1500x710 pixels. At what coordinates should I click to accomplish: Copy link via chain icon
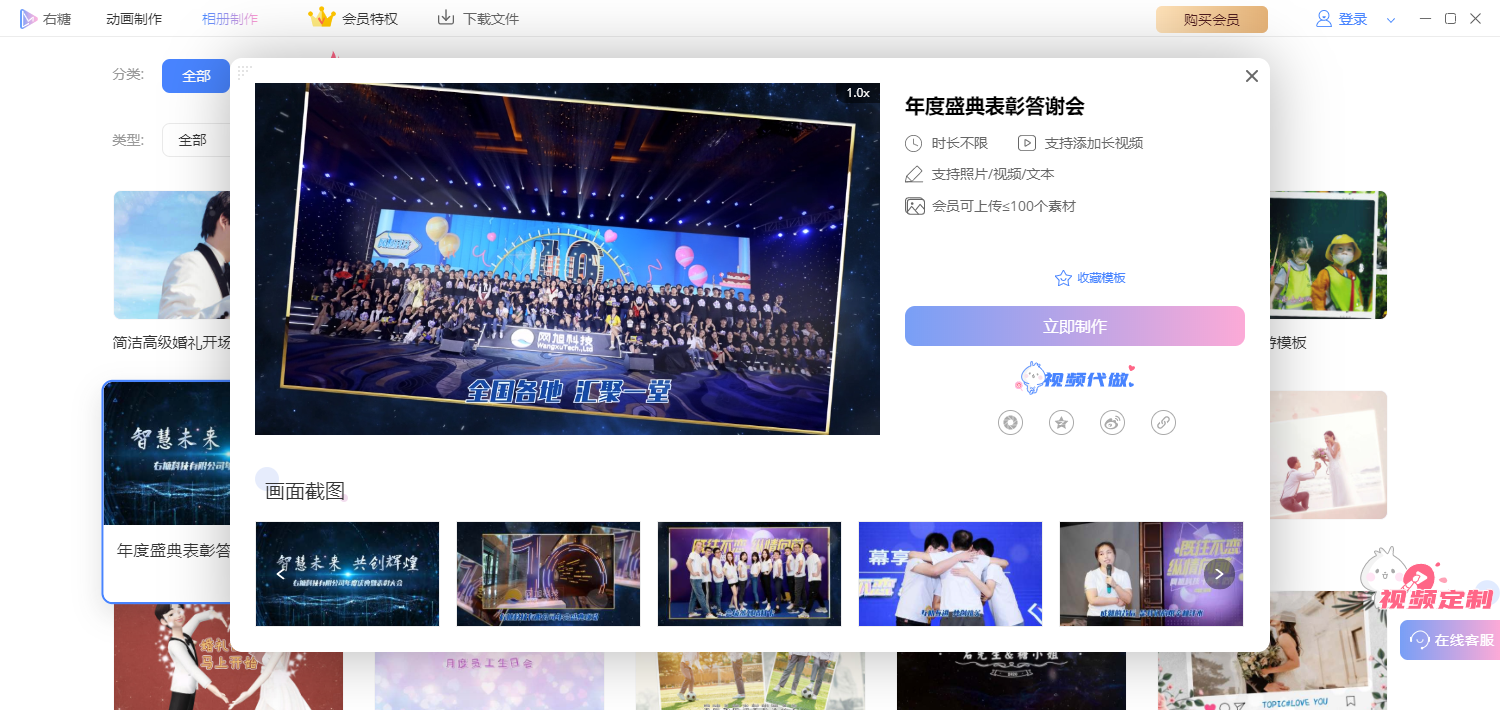click(x=1163, y=422)
